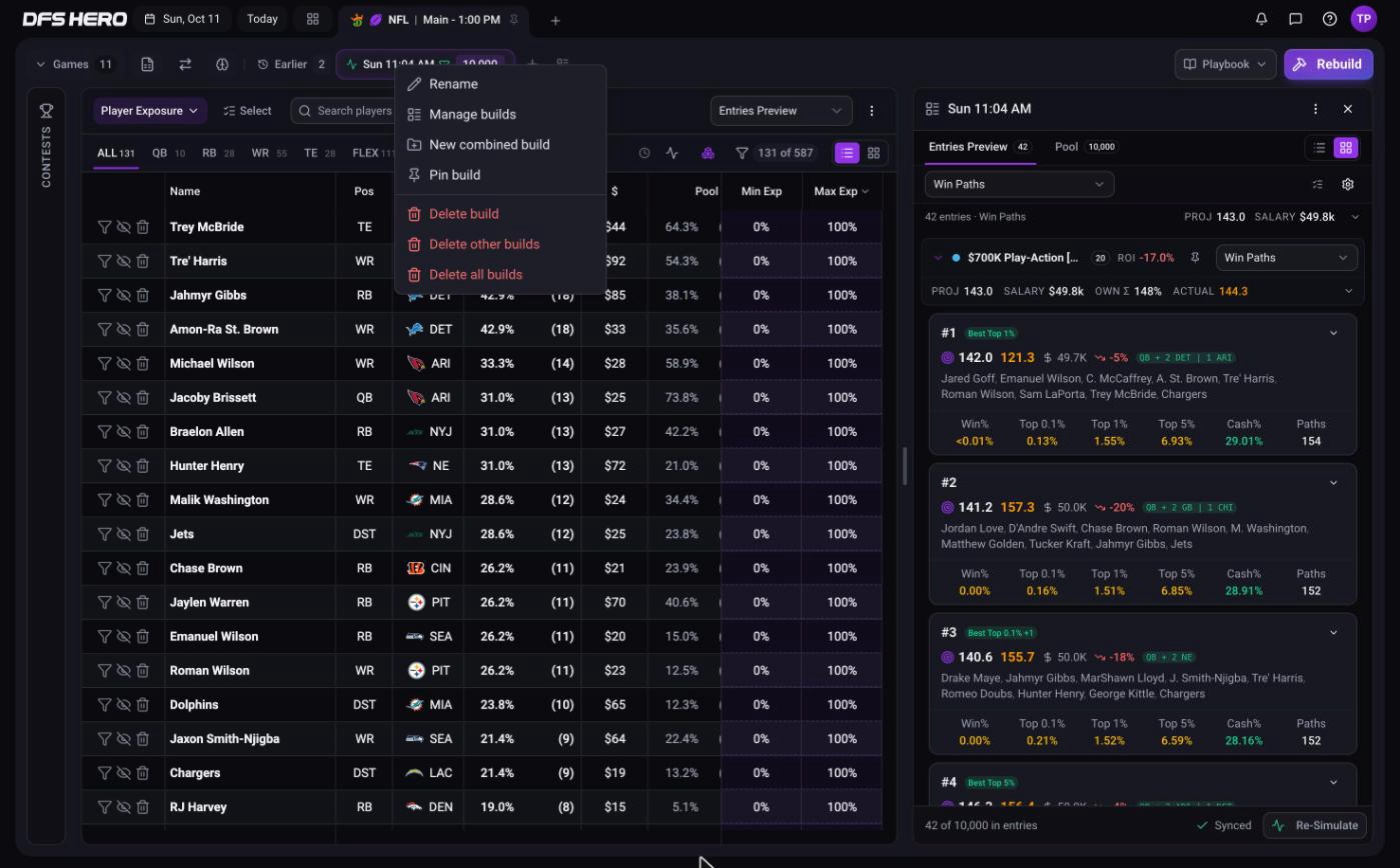
Task: Open Win Paths dropdown under Entries Preview tab
Action: click(1019, 184)
